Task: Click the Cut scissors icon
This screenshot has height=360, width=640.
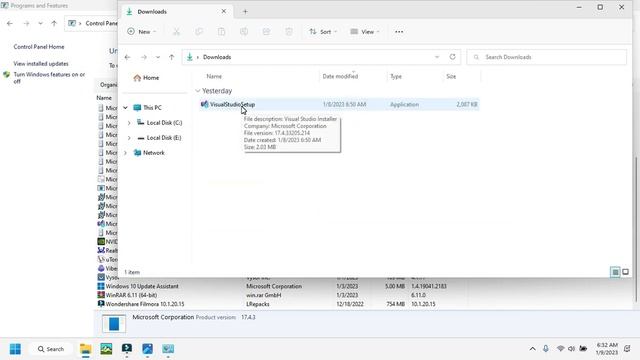Action: [x=176, y=32]
